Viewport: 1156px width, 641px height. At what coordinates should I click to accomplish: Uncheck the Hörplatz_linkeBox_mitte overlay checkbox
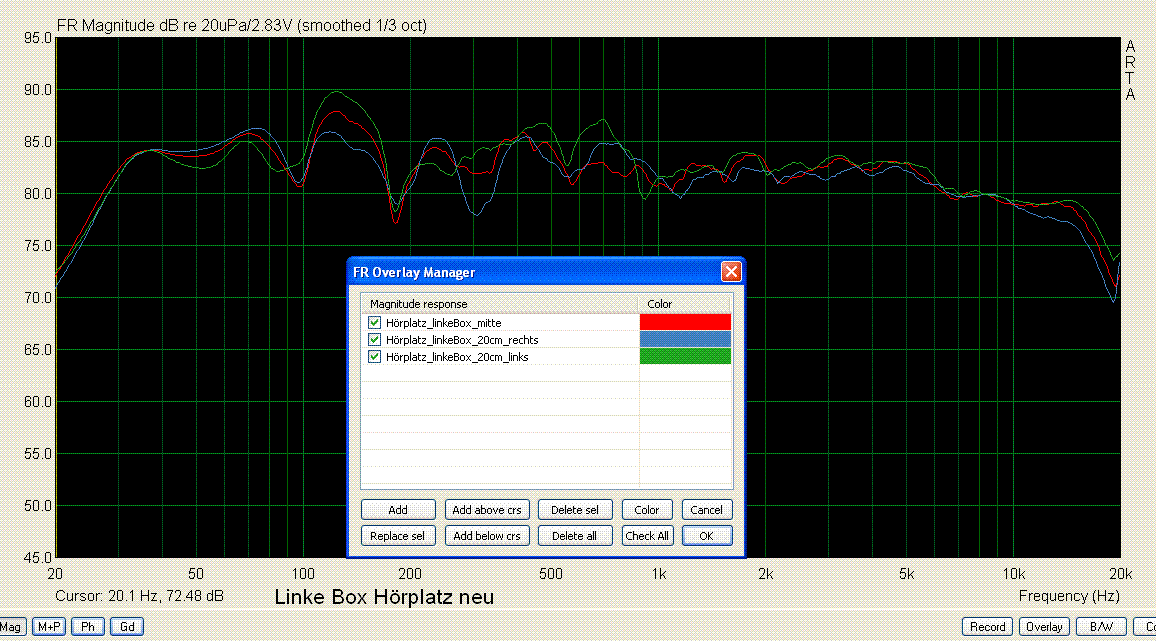pyautogui.click(x=375, y=323)
